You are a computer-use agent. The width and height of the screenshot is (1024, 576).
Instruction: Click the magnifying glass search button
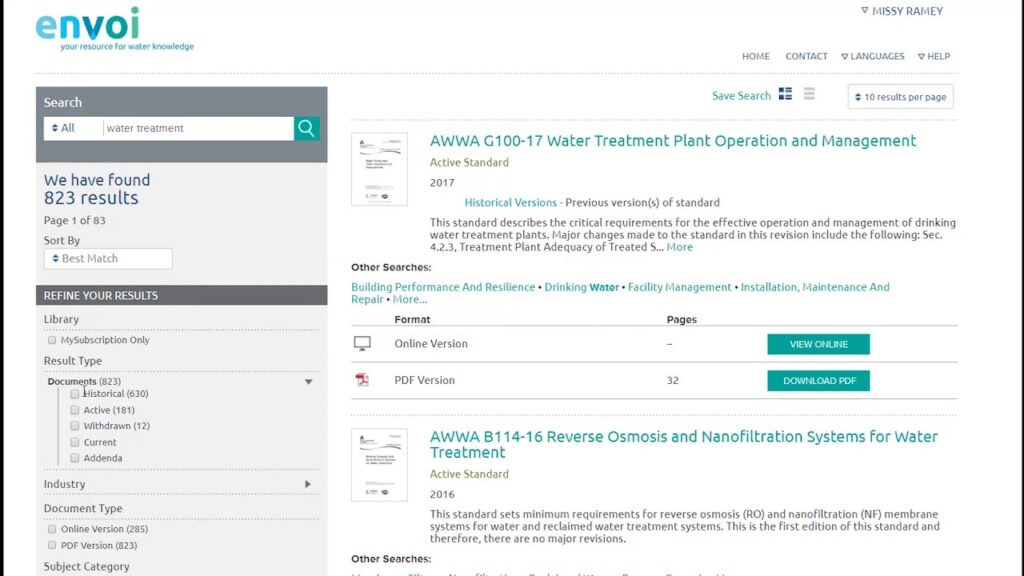(x=307, y=128)
